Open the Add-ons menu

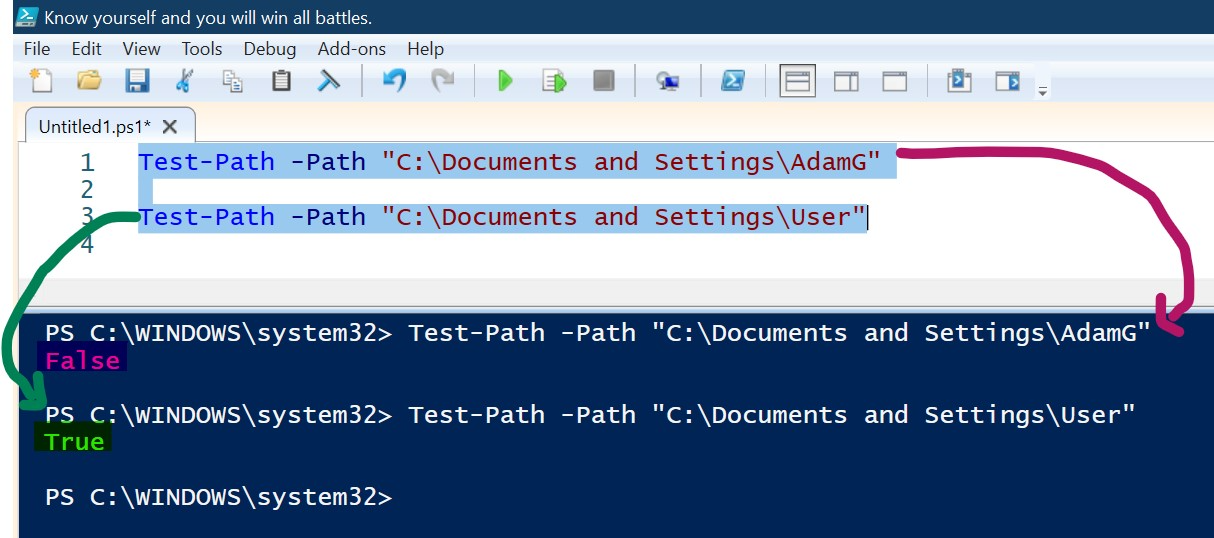pyautogui.click(x=352, y=49)
